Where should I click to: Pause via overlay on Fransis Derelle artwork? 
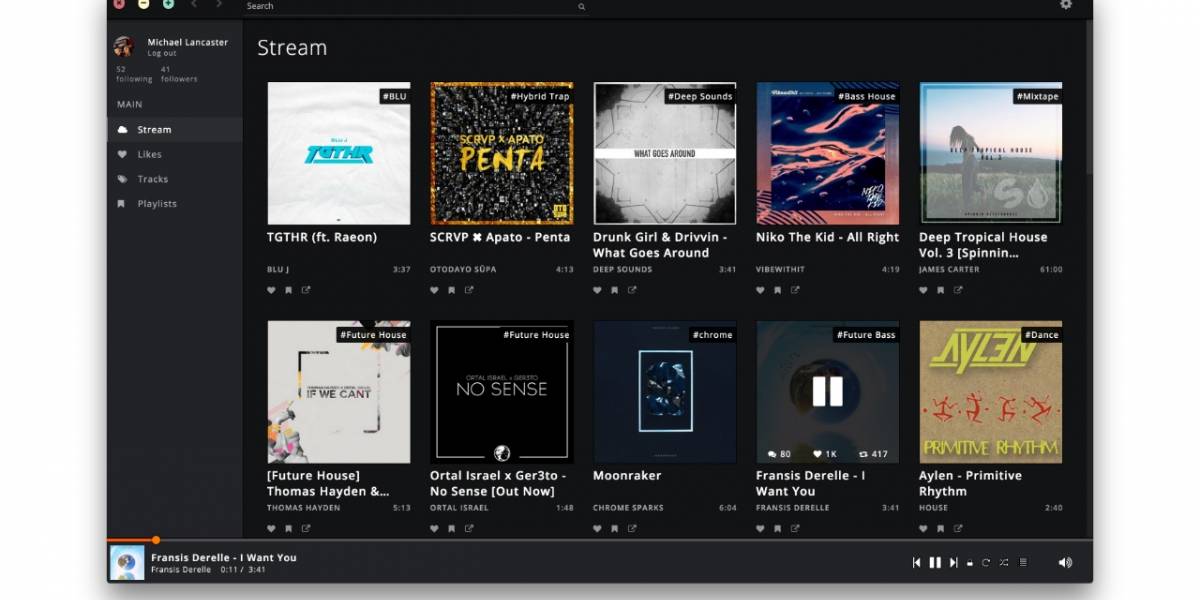(827, 391)
